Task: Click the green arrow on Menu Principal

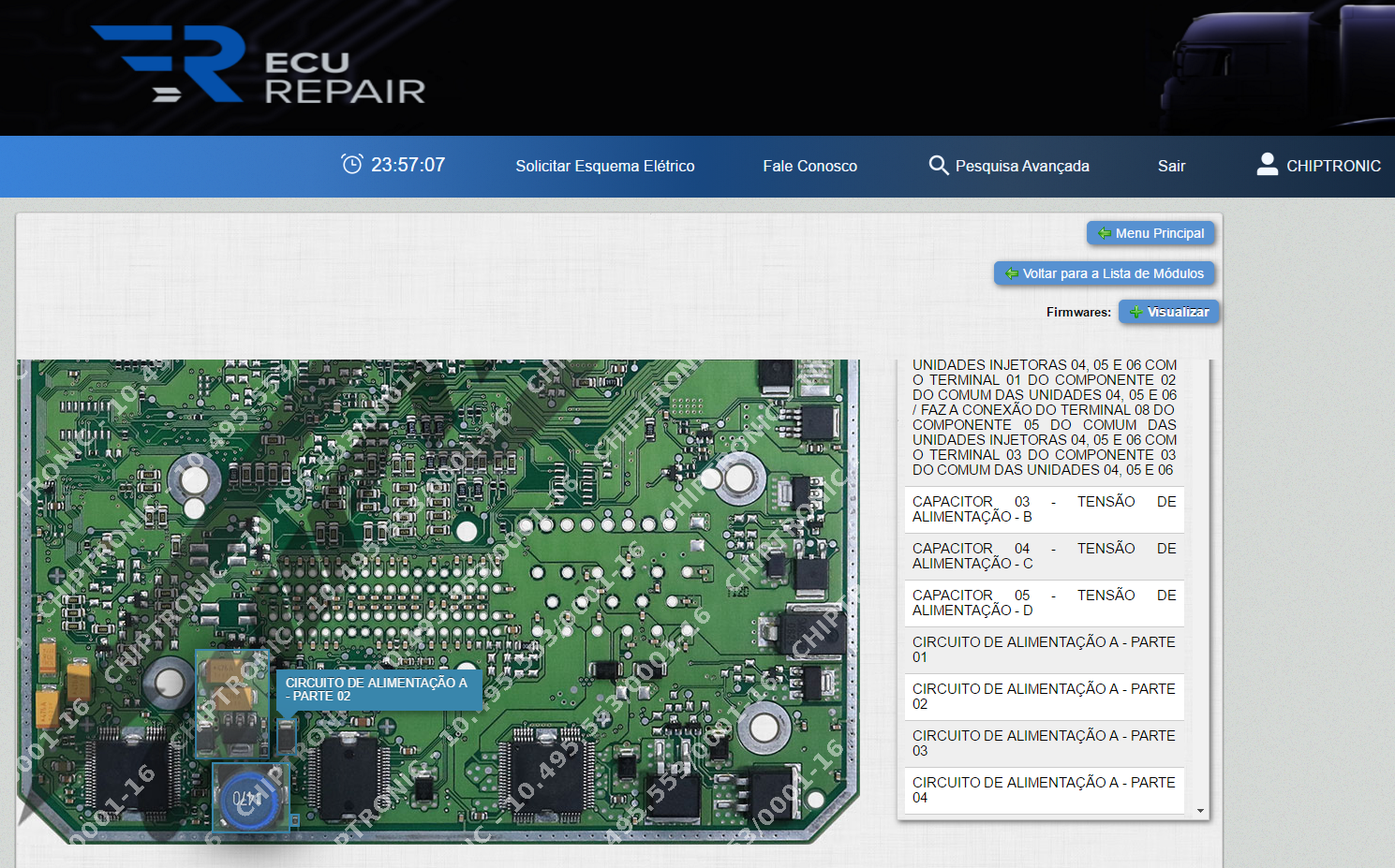Action: click(x=1105, y=233)
